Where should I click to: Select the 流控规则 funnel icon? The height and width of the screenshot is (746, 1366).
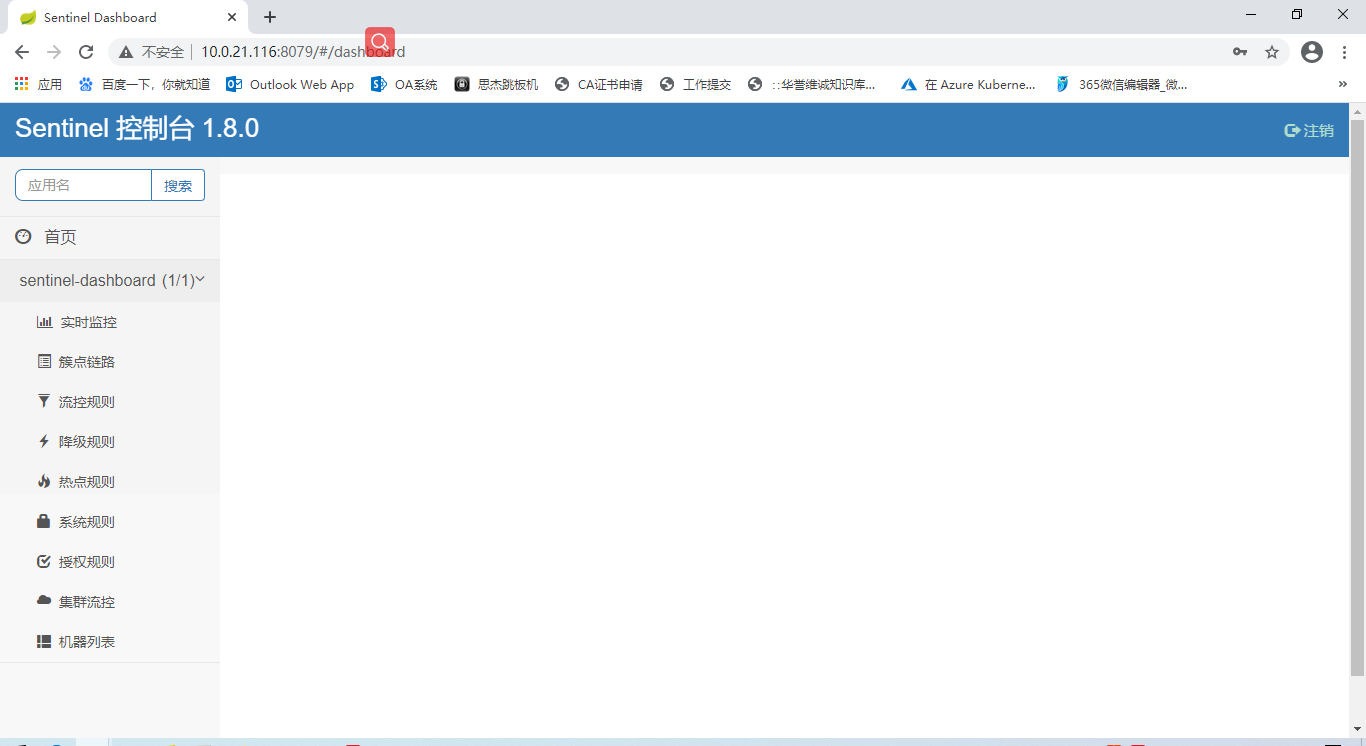pos(44,401)
